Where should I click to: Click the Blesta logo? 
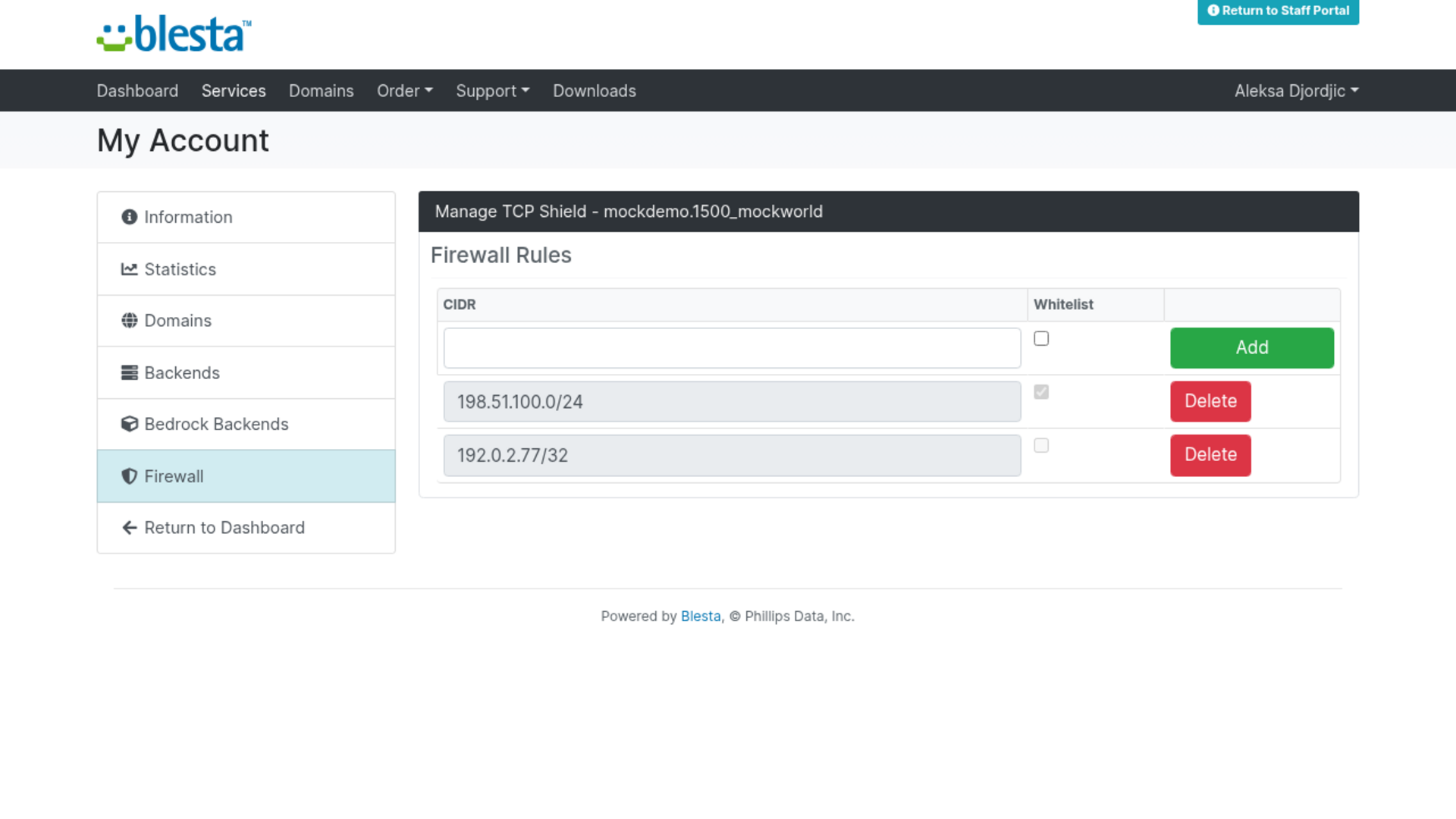(174, 34)
